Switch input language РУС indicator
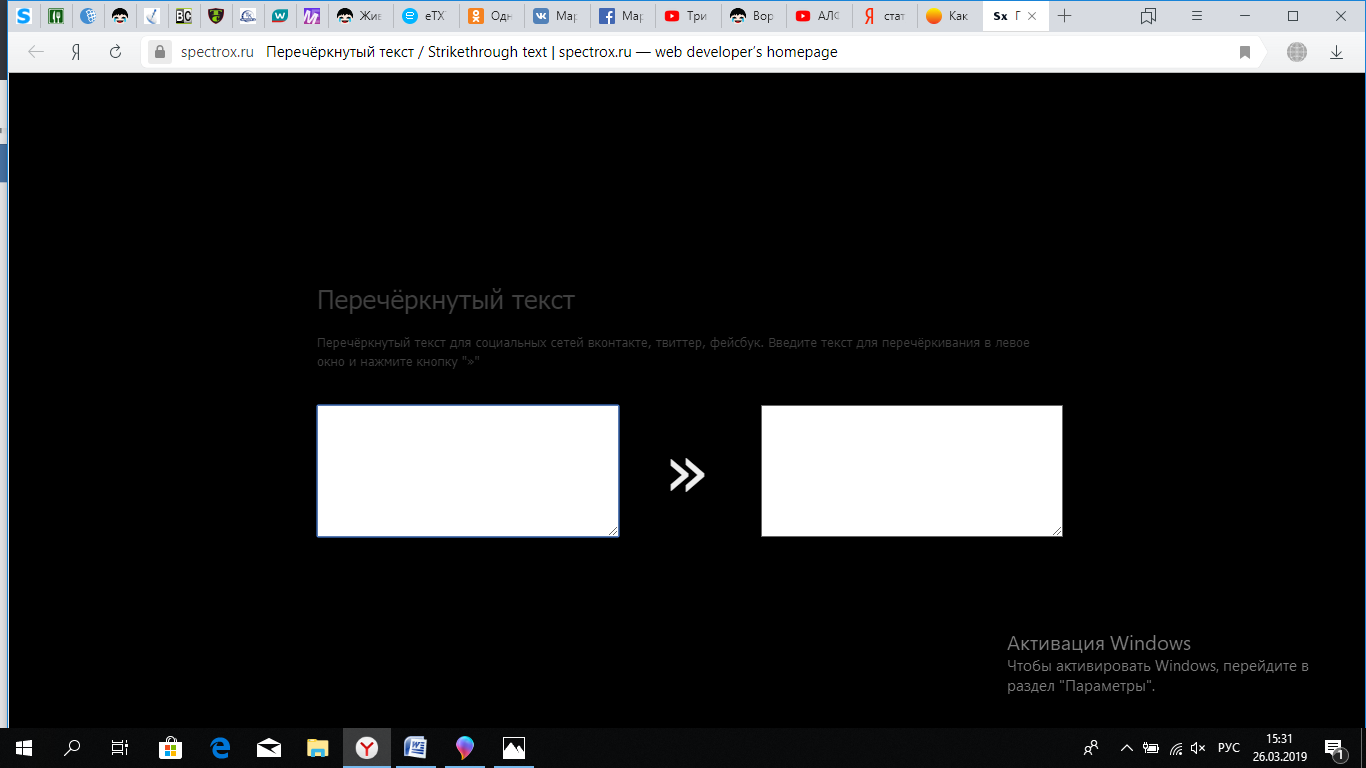Viewport: 1366px width, 768px height. [x=1229, y=747]
